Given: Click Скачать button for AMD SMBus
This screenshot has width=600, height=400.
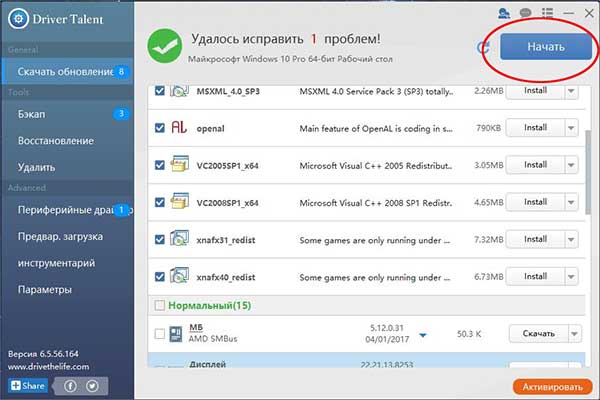Looking at the screenshot, I should pos(539,334).
